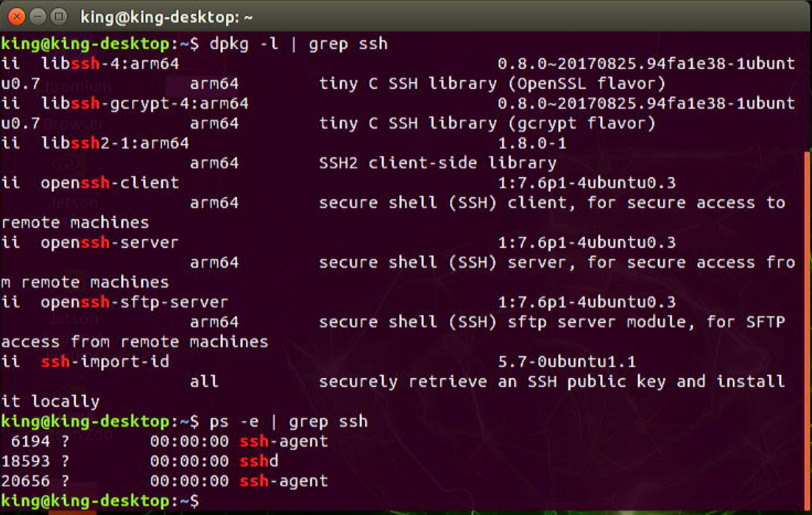Click the command 'dpkg -l | grep ssh'
The image size is (812, 515).
click(x=299, y=44)
